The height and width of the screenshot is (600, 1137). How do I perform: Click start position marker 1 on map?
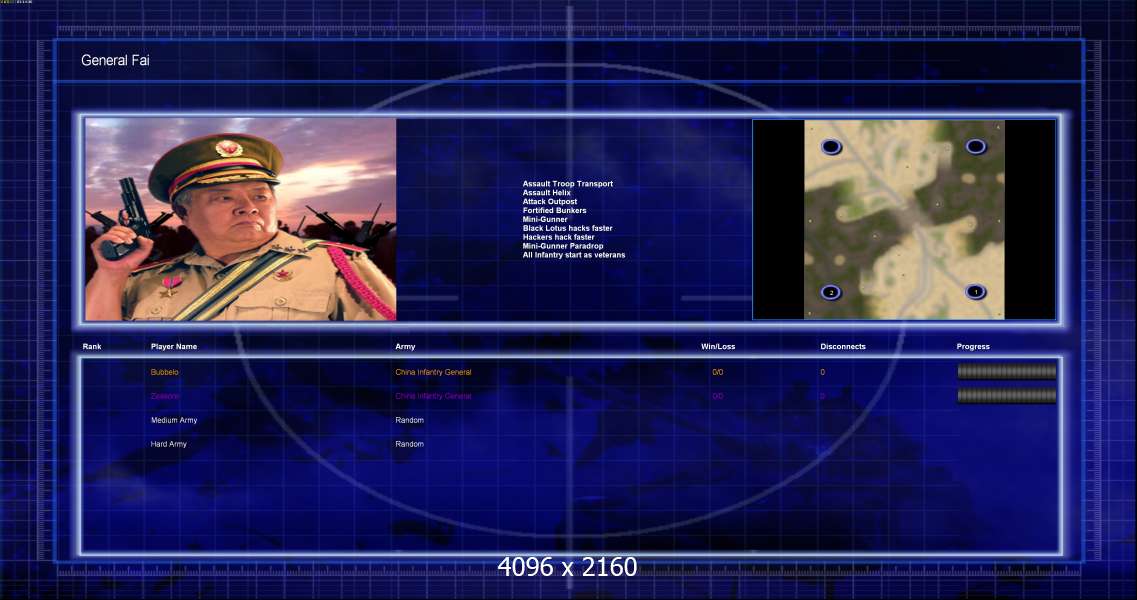(x=975, y=292)
